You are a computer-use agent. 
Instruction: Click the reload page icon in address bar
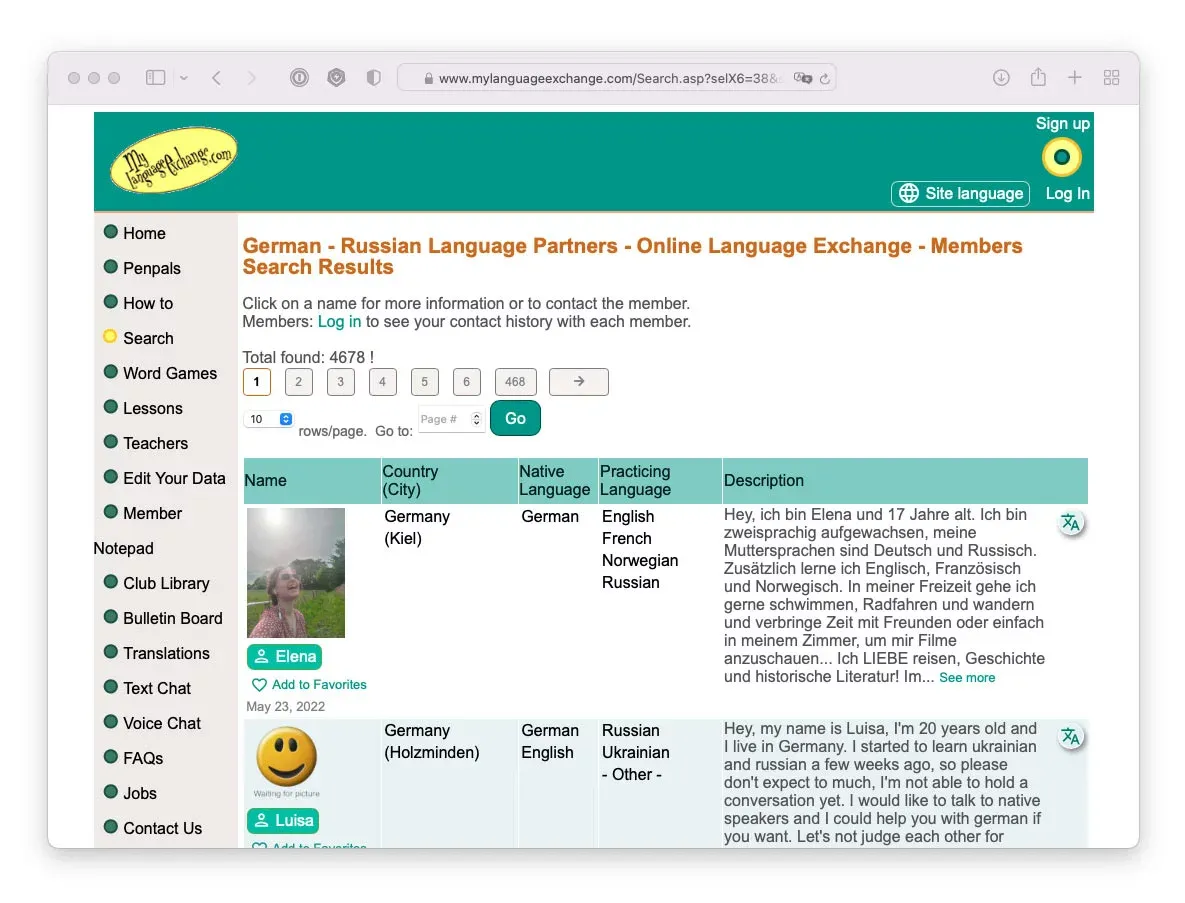click(825, 78)
